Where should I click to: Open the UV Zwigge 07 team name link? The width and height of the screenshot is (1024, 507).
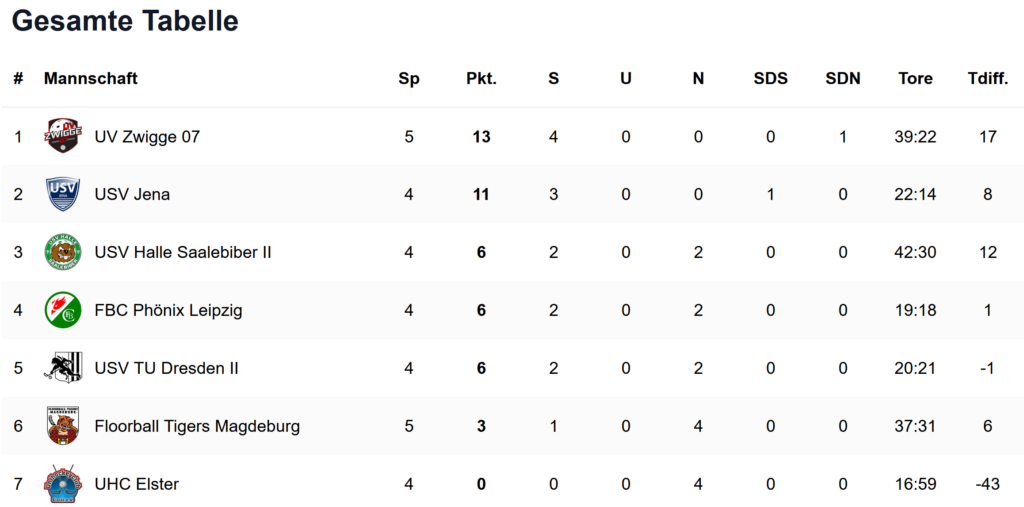point(148,137)
